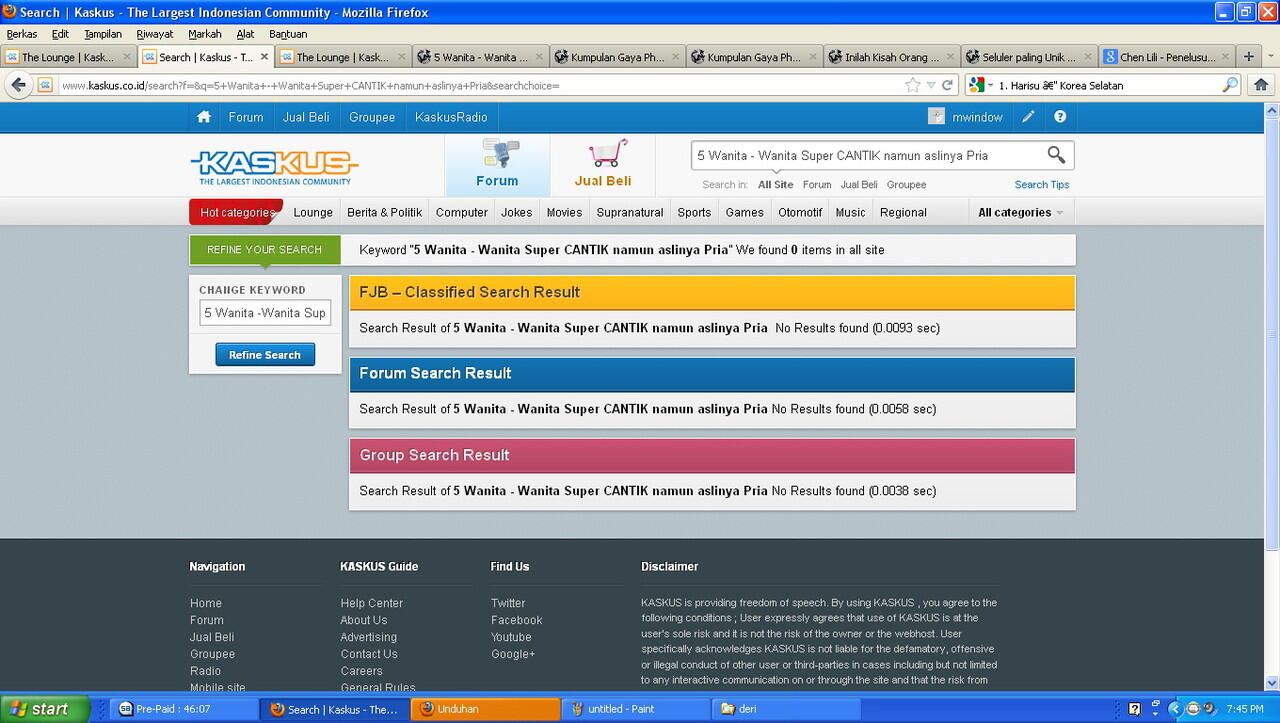This screenshot has width=1280, height=723.
Task: Switch to untitled - Paint in taskbar
Action: [635, 709]
